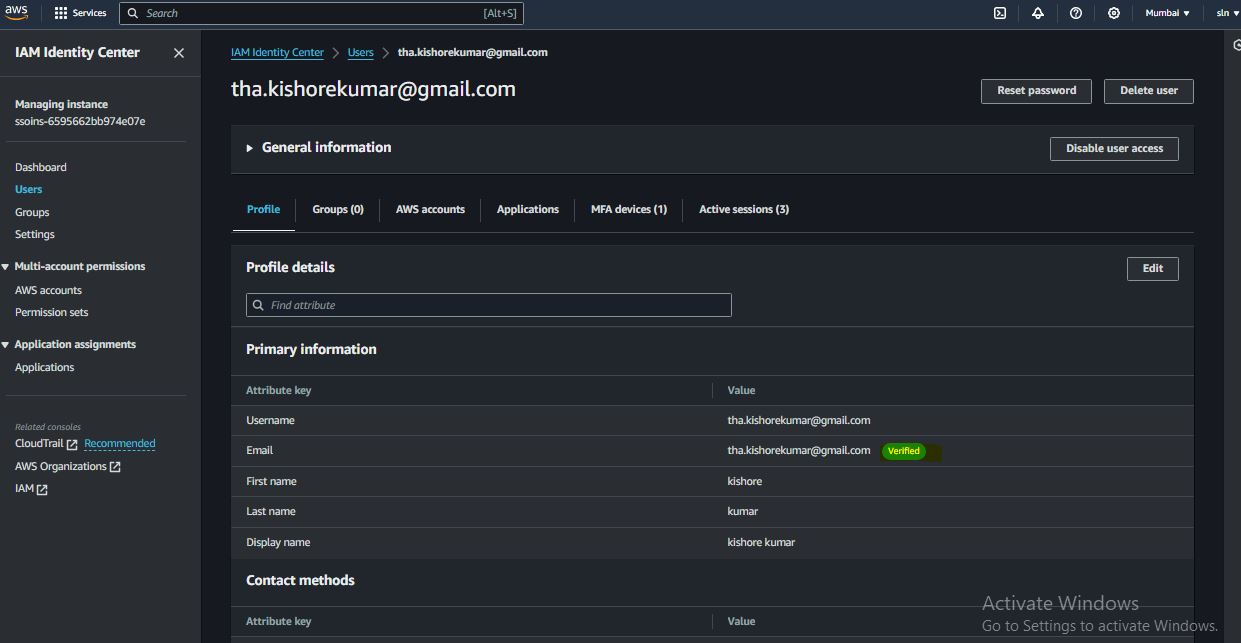Viewport: 1241px width, 643px height.
Task: Switch to the Active sessions tab
Action: tap(743, 209)
